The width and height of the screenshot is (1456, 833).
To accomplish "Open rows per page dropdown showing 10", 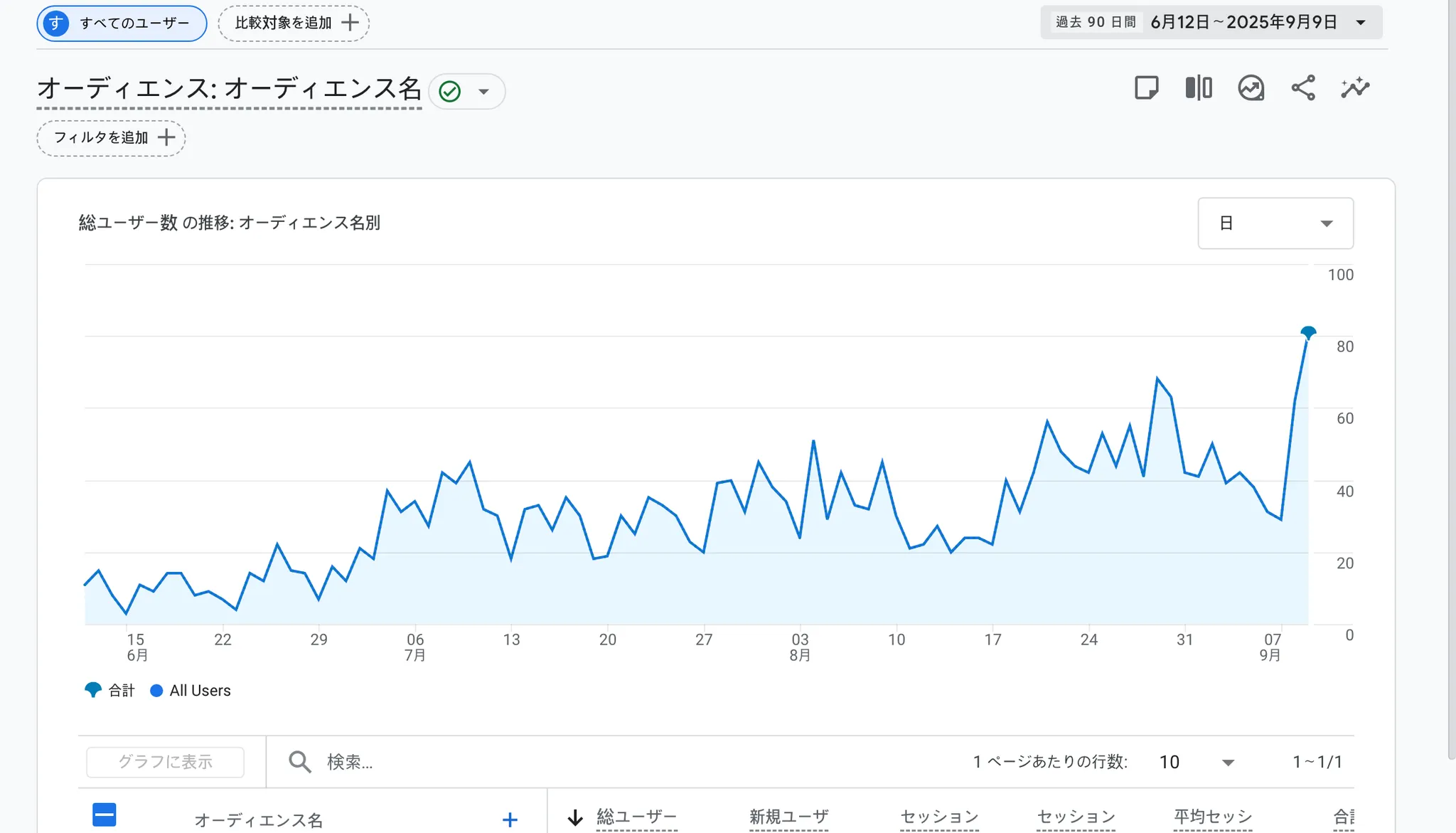I will coord(1197,762).
